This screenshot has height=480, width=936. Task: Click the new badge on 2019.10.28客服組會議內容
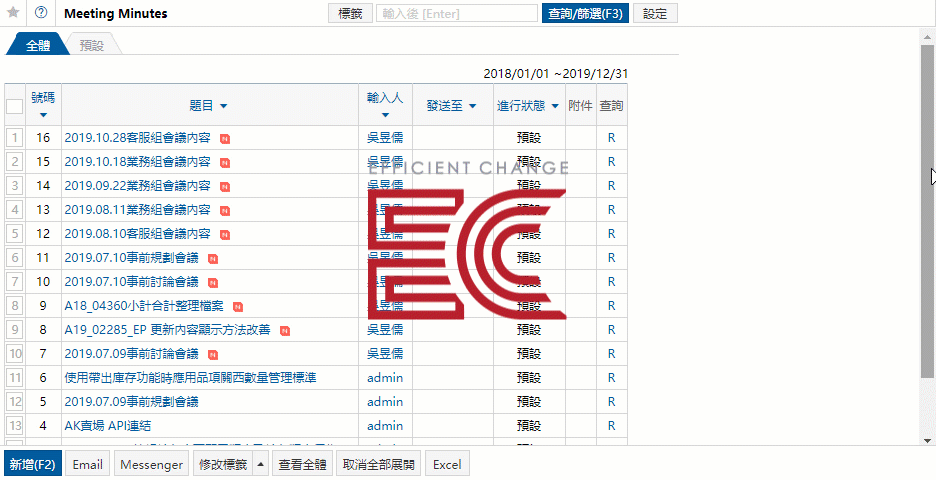225,139
